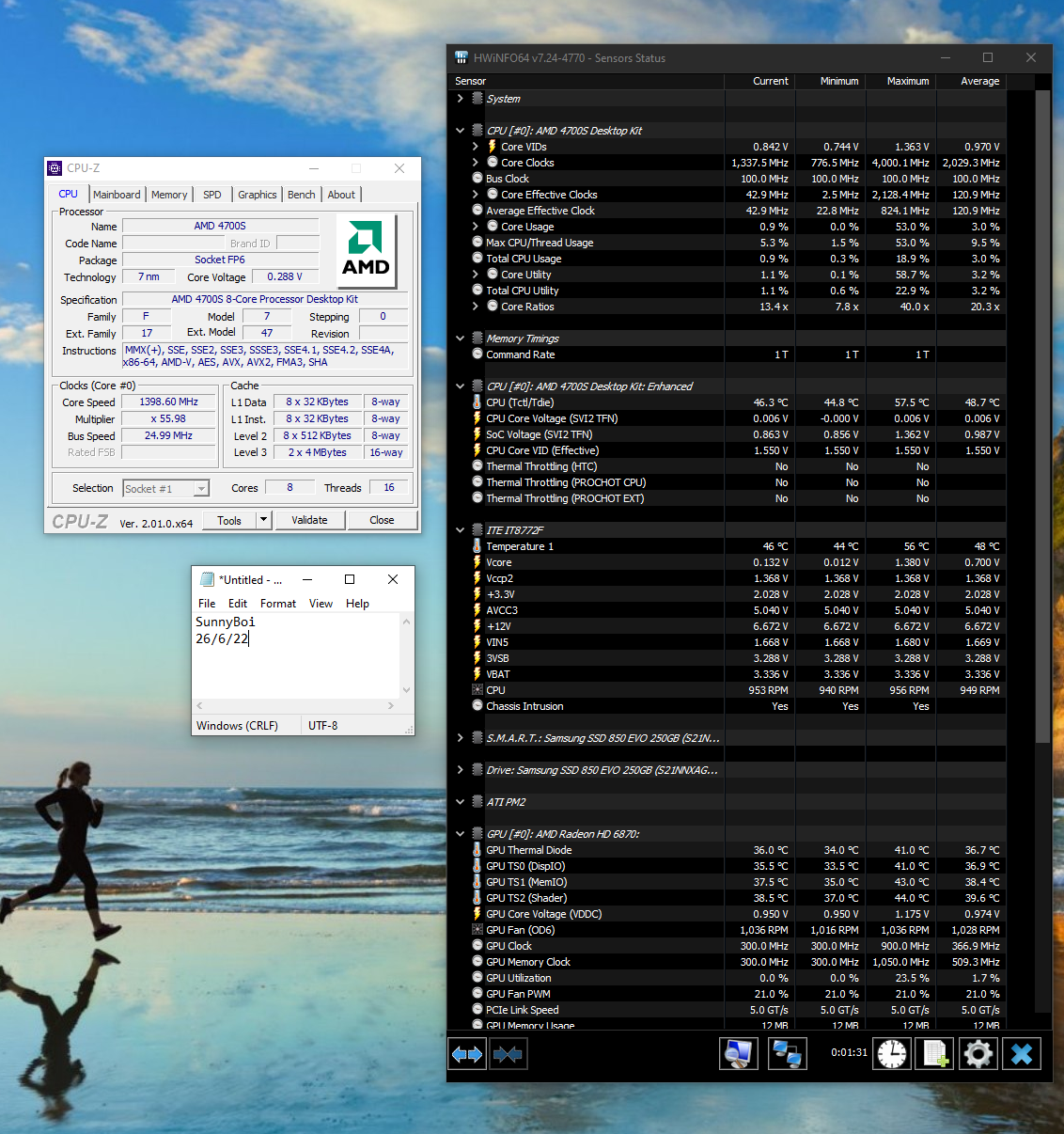Click Notepad's horizontal scrollbar right arrow
1064x1134 pixels.
(391, 705)
